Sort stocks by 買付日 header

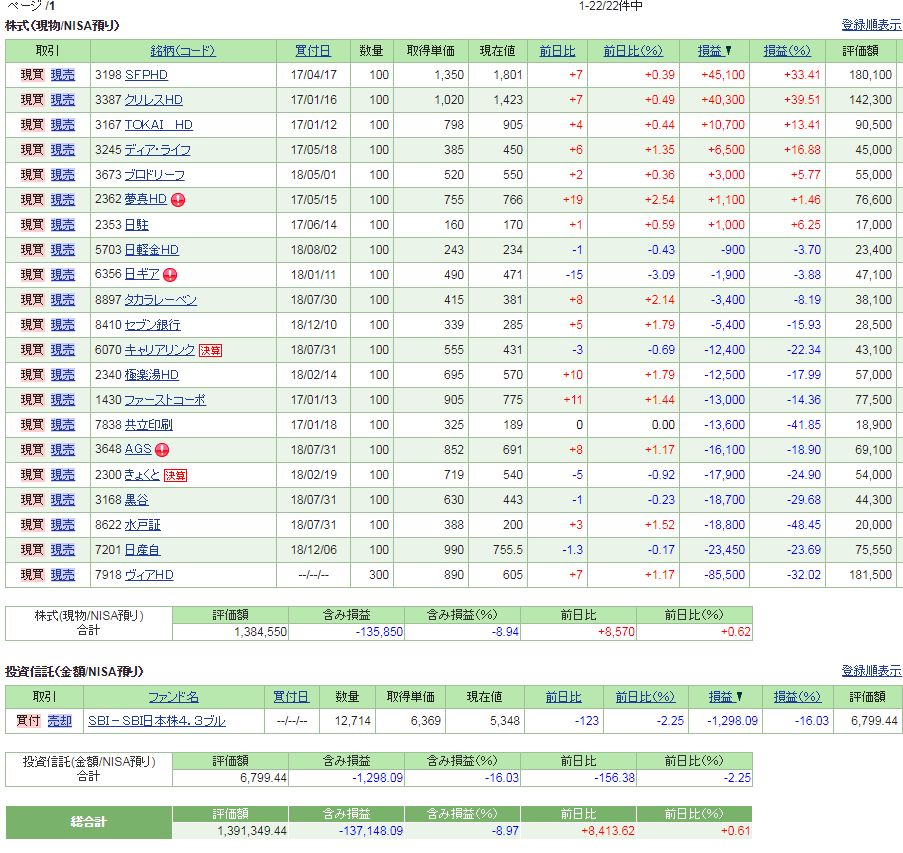tap(313, 51)
